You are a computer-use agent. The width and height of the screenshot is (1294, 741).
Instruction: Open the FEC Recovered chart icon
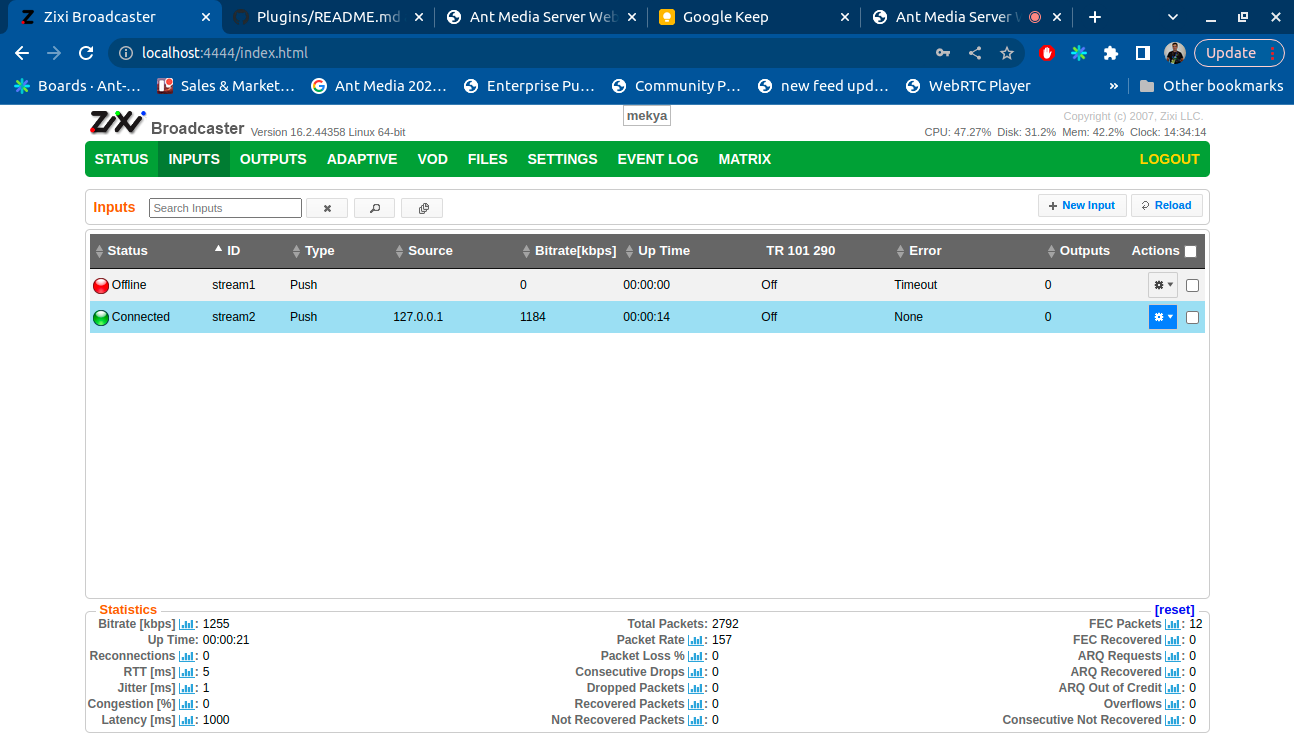[1173, 640]
